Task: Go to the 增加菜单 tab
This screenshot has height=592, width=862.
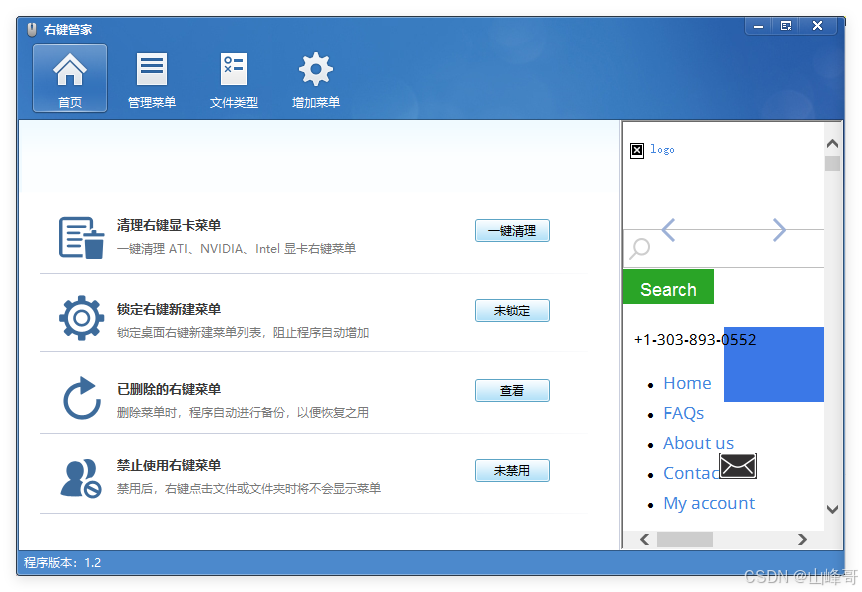Action: point(316,78)
